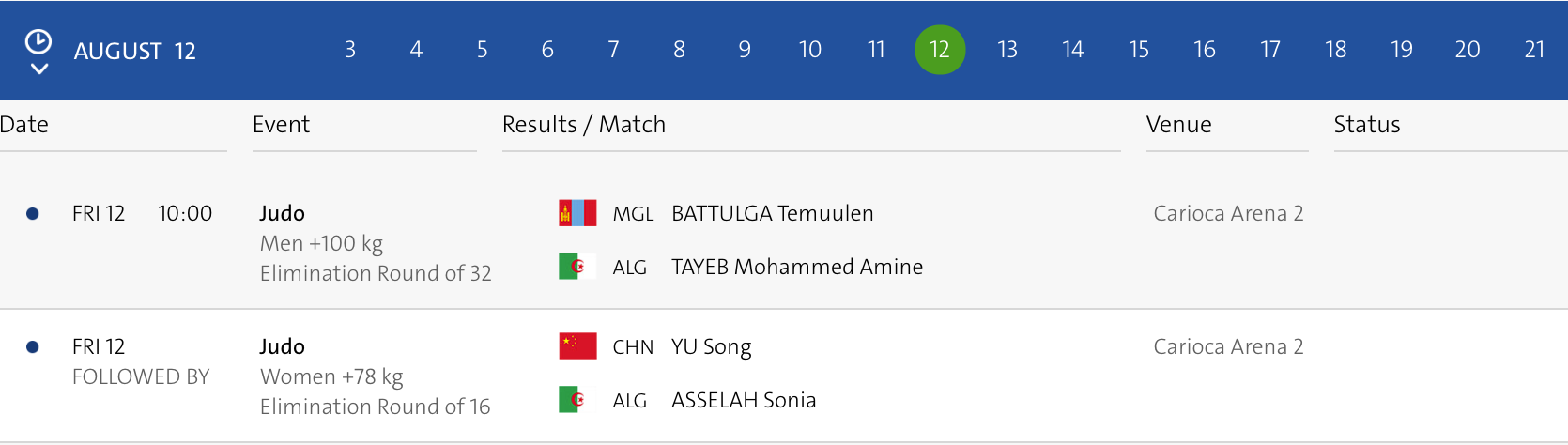Image resolution: width=1568 pixels, height=445 pixels.
Task: Open BATTULGA Temuulen athlete link
Action: tap(772, 213)
